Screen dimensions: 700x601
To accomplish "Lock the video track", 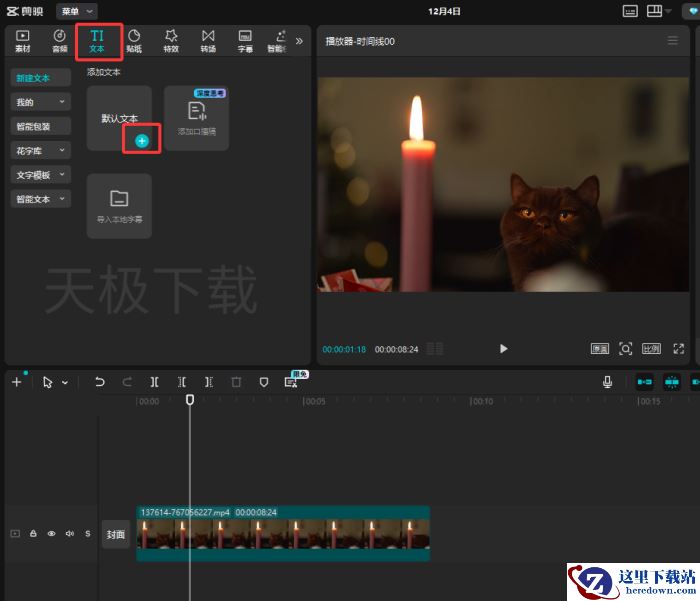I will [x=33, y=534].
